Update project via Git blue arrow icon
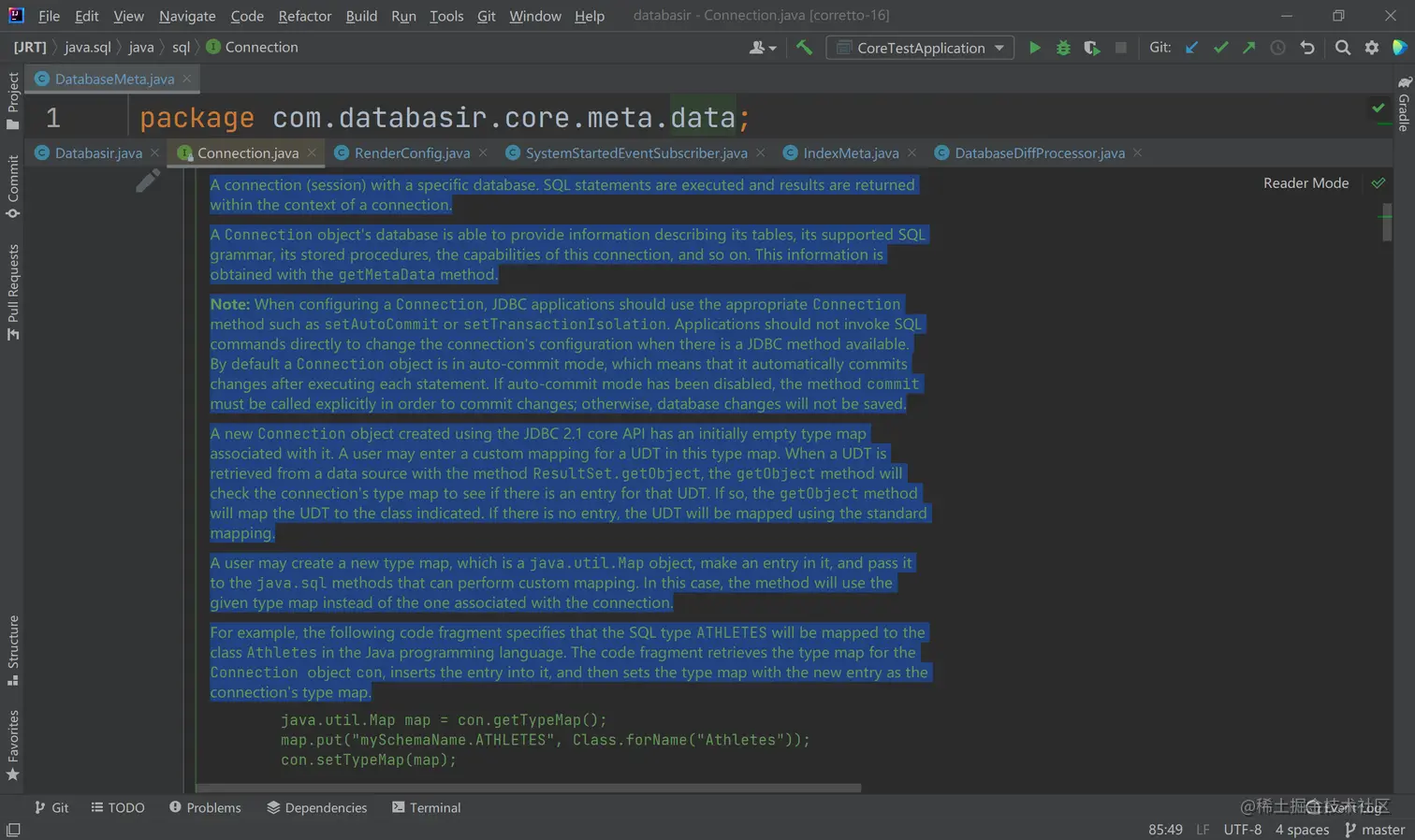Image resolution: width=1415 pixels, height=840 pixels. (1191, 48)
